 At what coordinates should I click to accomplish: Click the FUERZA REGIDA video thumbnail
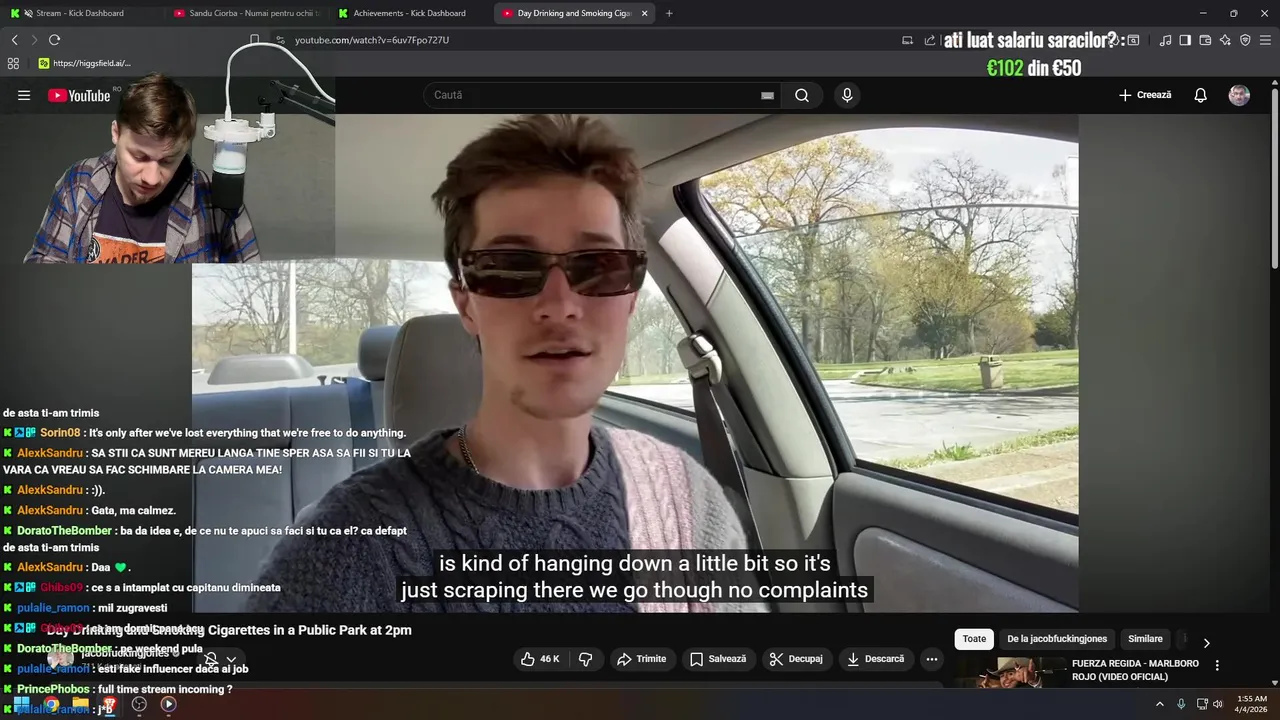pyautogui.click(x=1010, y=673)
